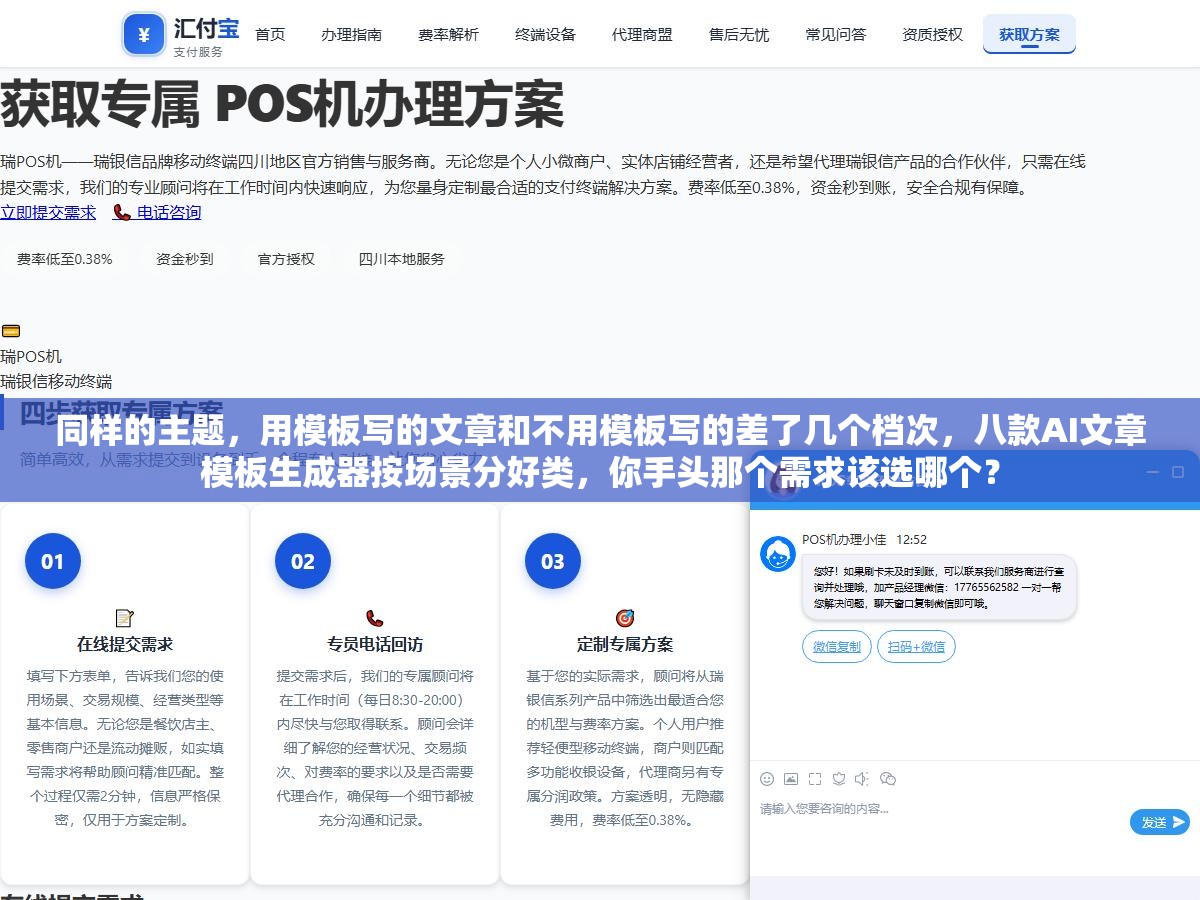Click the 01 step circle
1200x900 pixels.
(53, 561)
